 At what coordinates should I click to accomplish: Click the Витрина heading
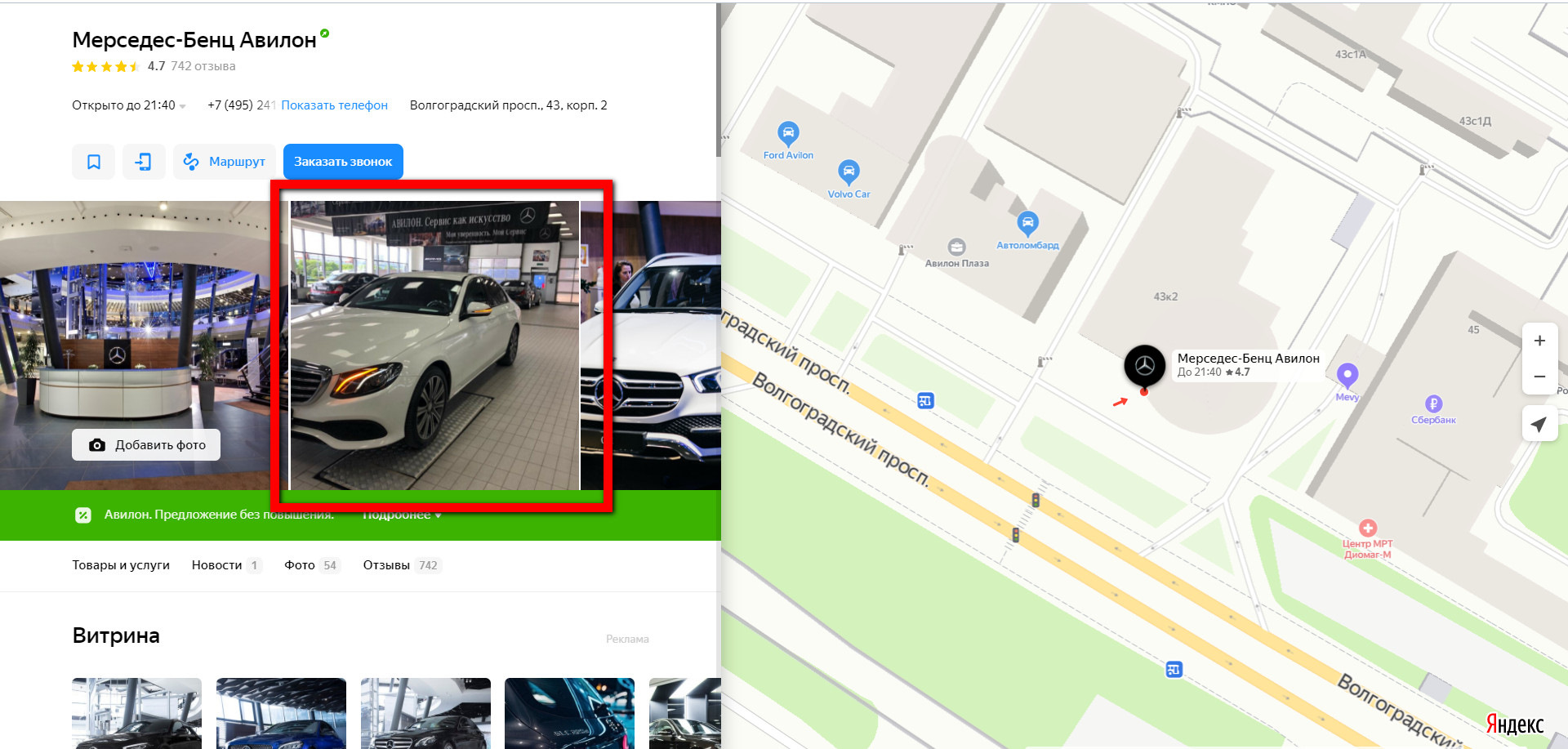click(x=116, y=635)
